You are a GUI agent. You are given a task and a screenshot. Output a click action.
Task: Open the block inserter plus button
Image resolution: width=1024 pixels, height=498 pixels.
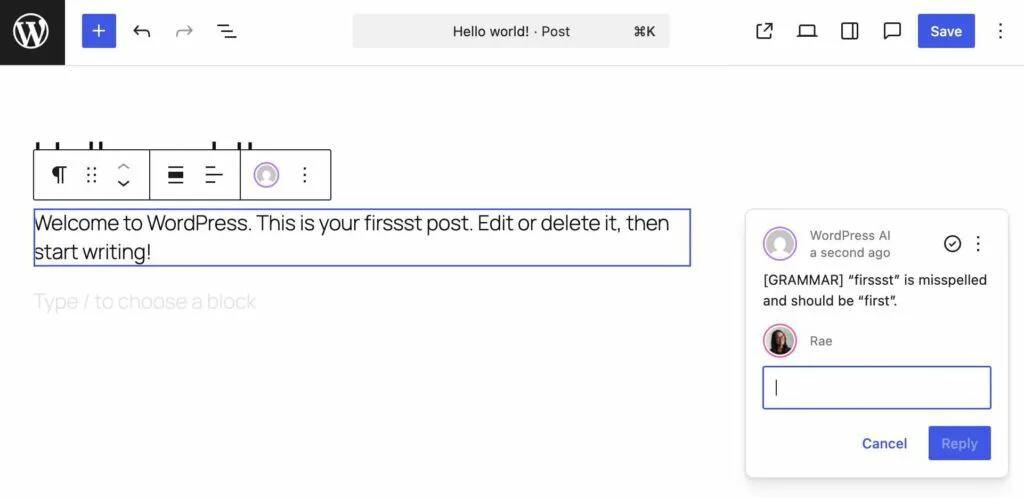point(99,31)
